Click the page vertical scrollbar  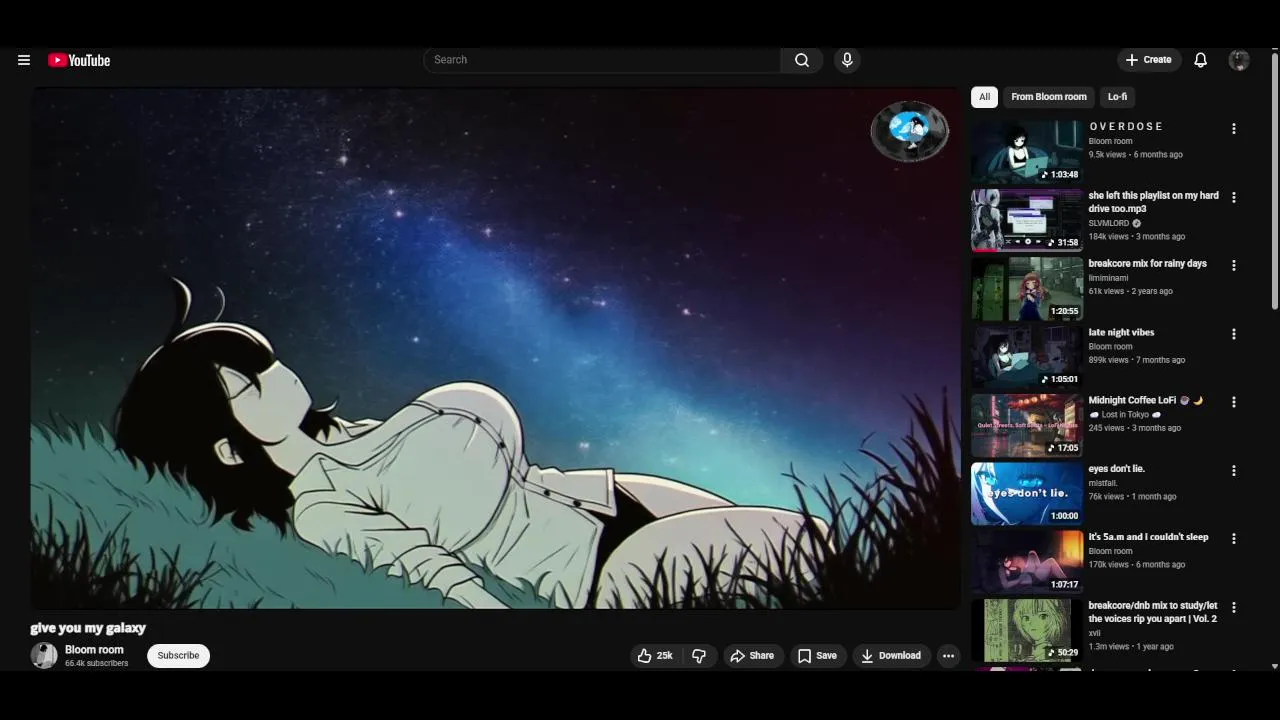(x=1274, y=180)
